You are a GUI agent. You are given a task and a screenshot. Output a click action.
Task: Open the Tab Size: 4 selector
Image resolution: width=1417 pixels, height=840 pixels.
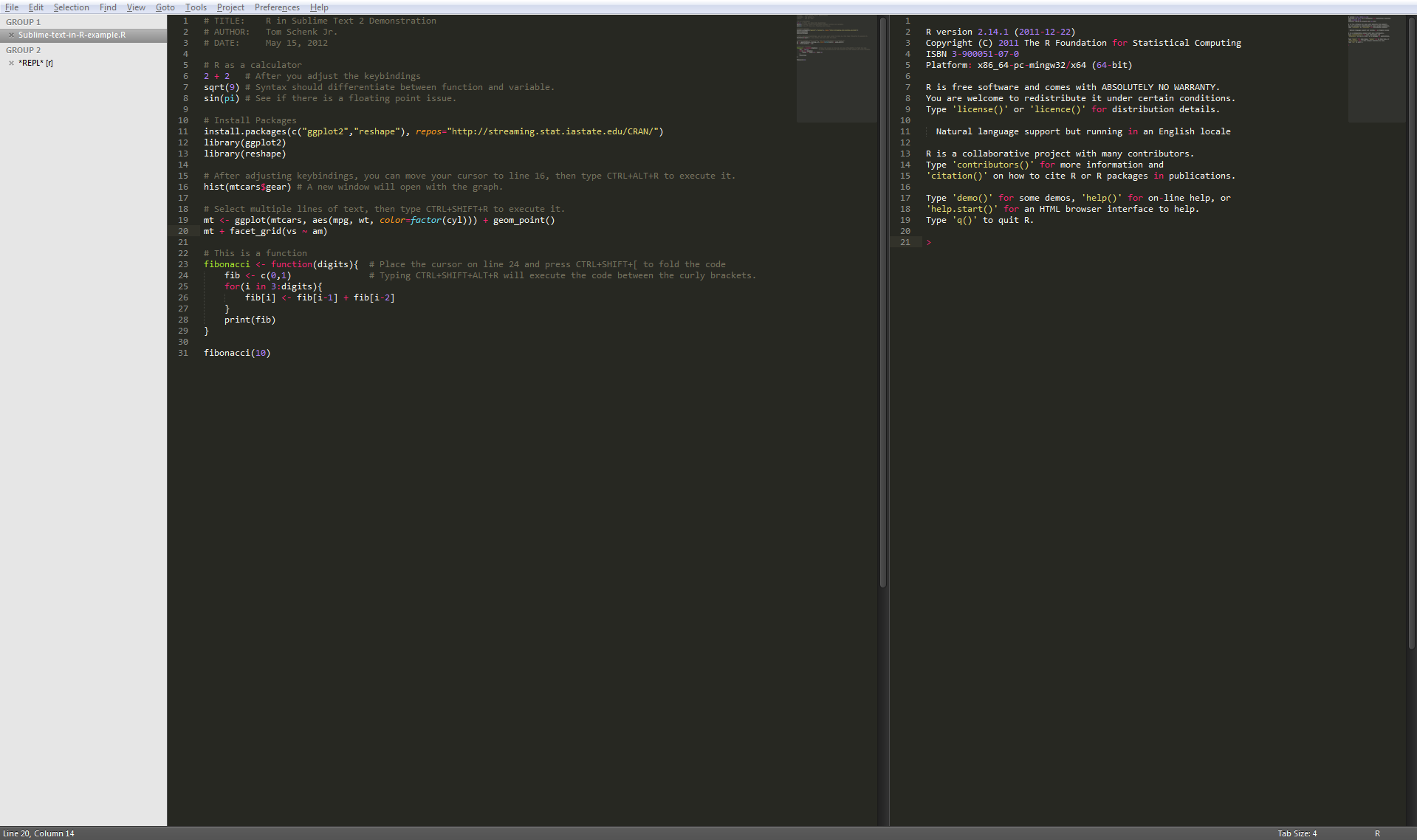(x=1297, y=833)
